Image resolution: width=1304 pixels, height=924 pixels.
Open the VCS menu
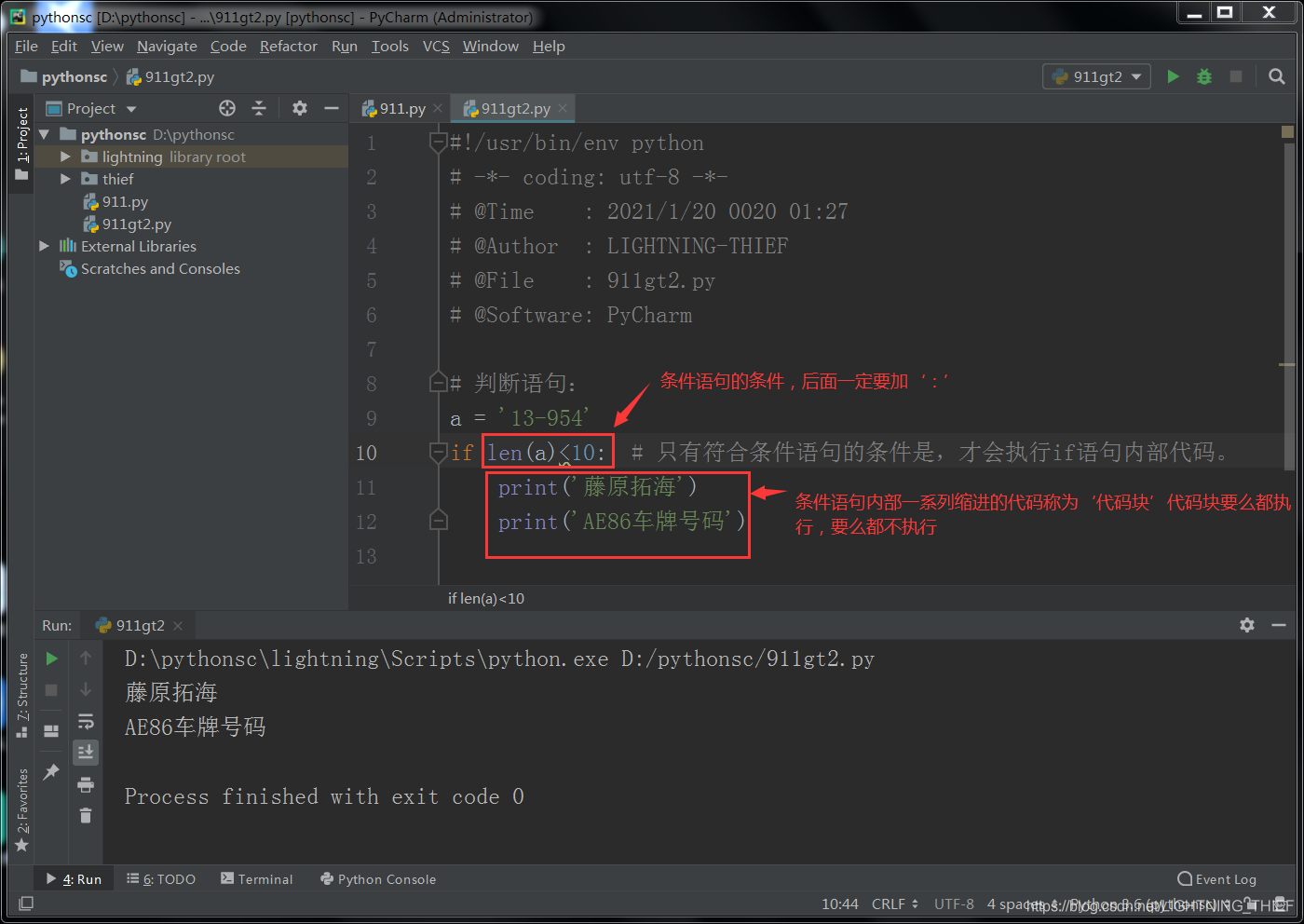pos(436,46)
